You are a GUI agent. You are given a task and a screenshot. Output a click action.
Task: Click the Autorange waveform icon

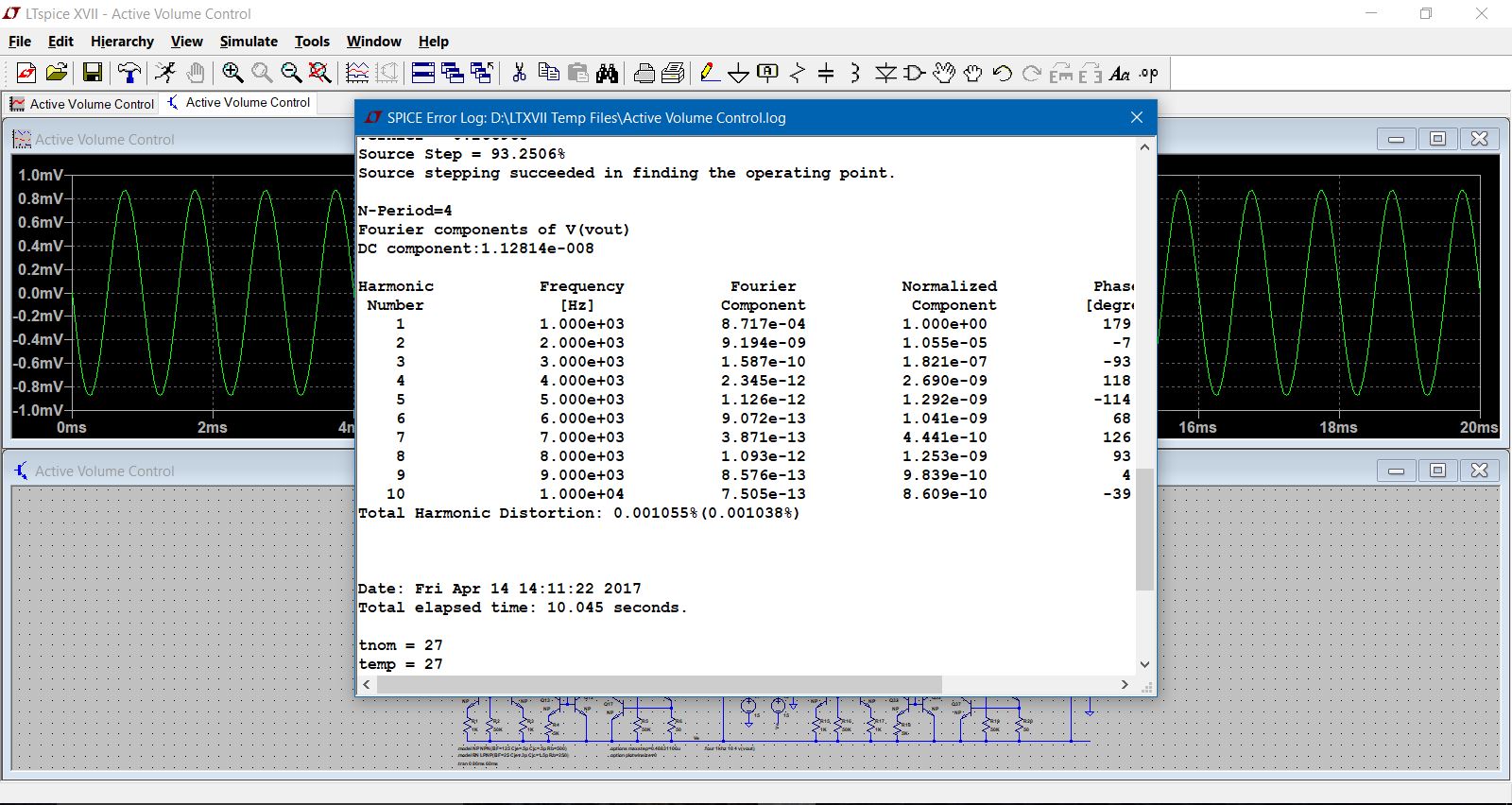pos(357,73)
